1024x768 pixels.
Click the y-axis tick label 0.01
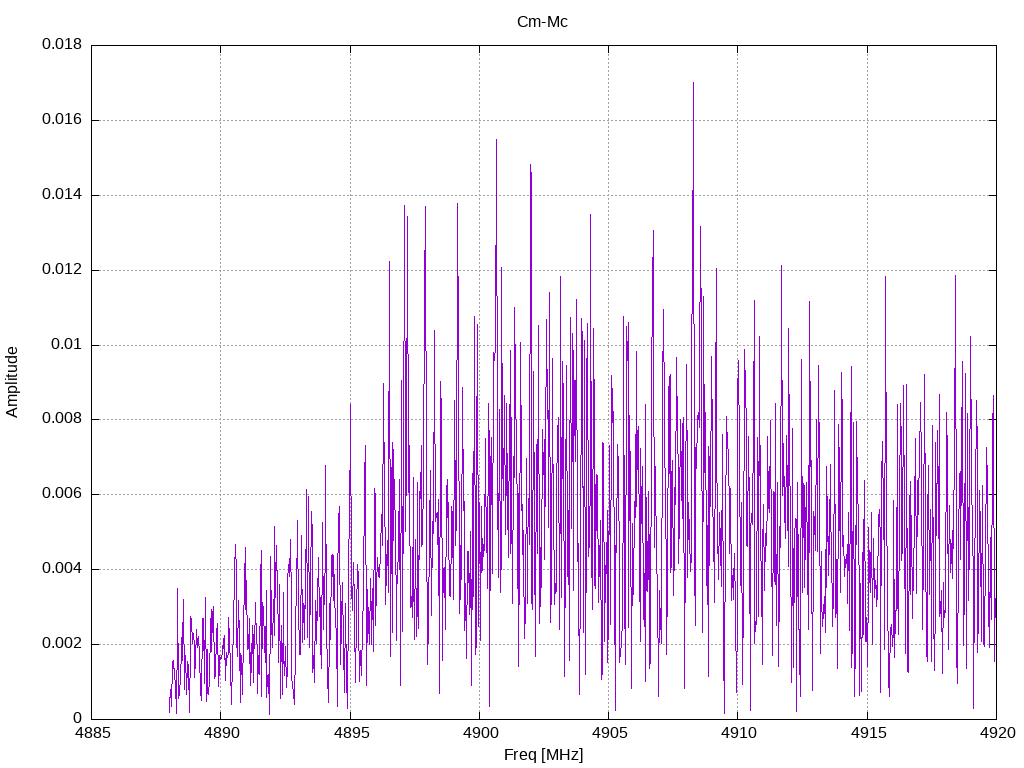pyautogui.click(x=67, y=344)
